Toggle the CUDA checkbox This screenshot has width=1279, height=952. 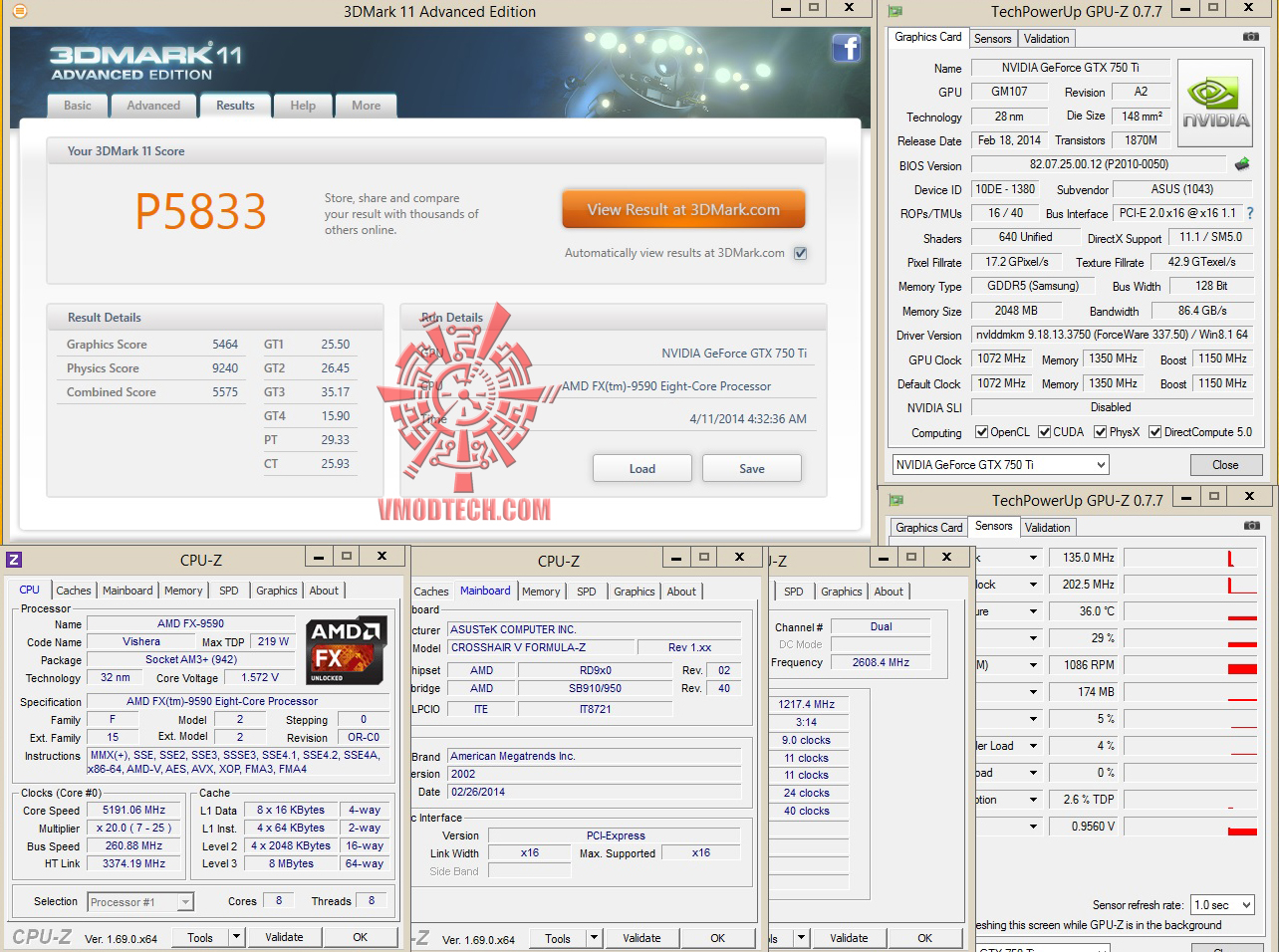point(1044,432)
